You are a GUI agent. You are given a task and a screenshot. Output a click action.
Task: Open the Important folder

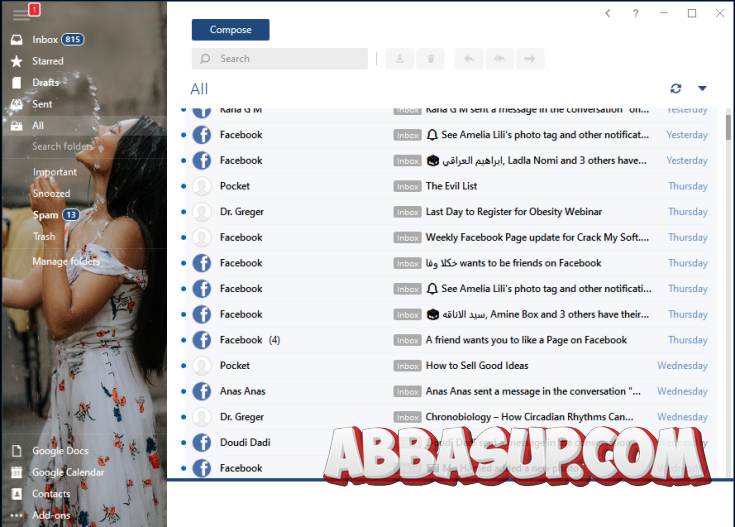pos(55,172)
